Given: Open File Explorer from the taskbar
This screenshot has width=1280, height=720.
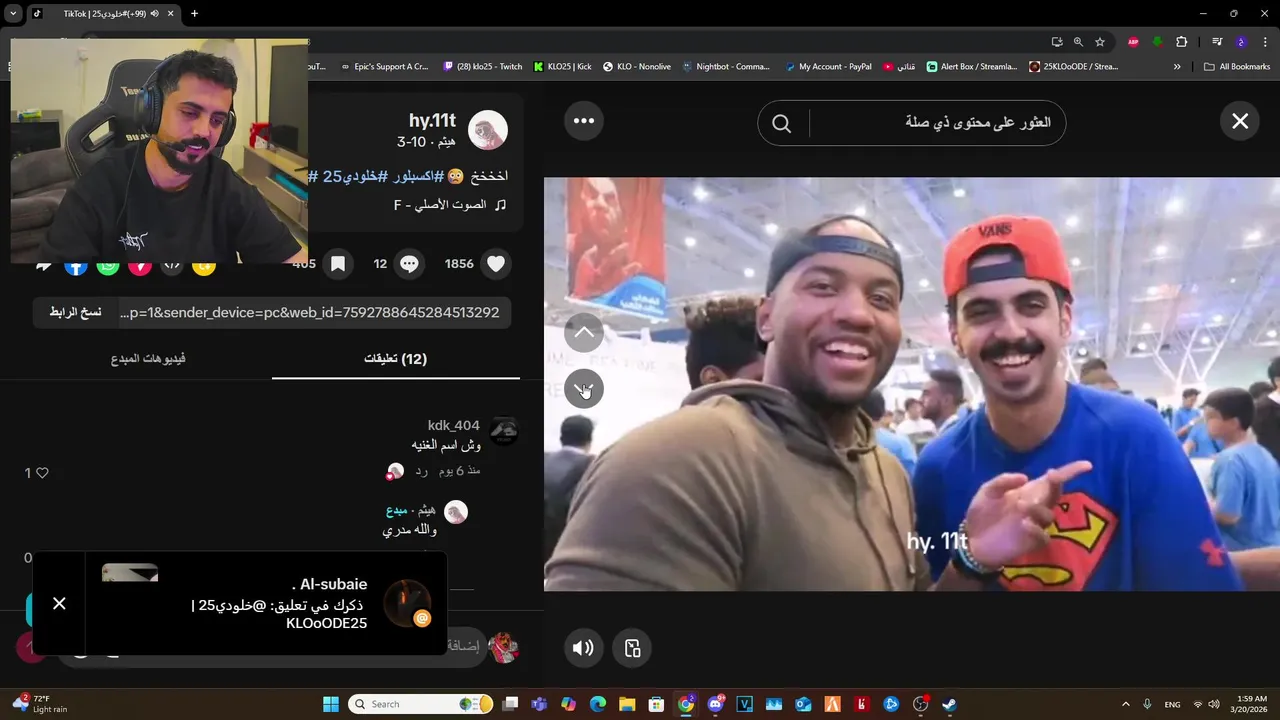Looking at the screenshot, I should tap(627, 704).
